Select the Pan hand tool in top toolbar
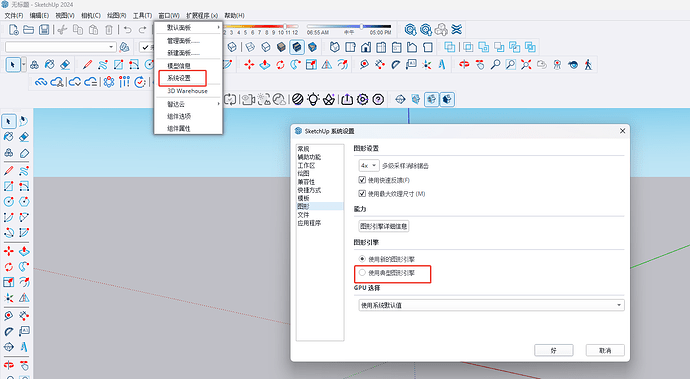690x379 pixels. [x=480, y=65]
